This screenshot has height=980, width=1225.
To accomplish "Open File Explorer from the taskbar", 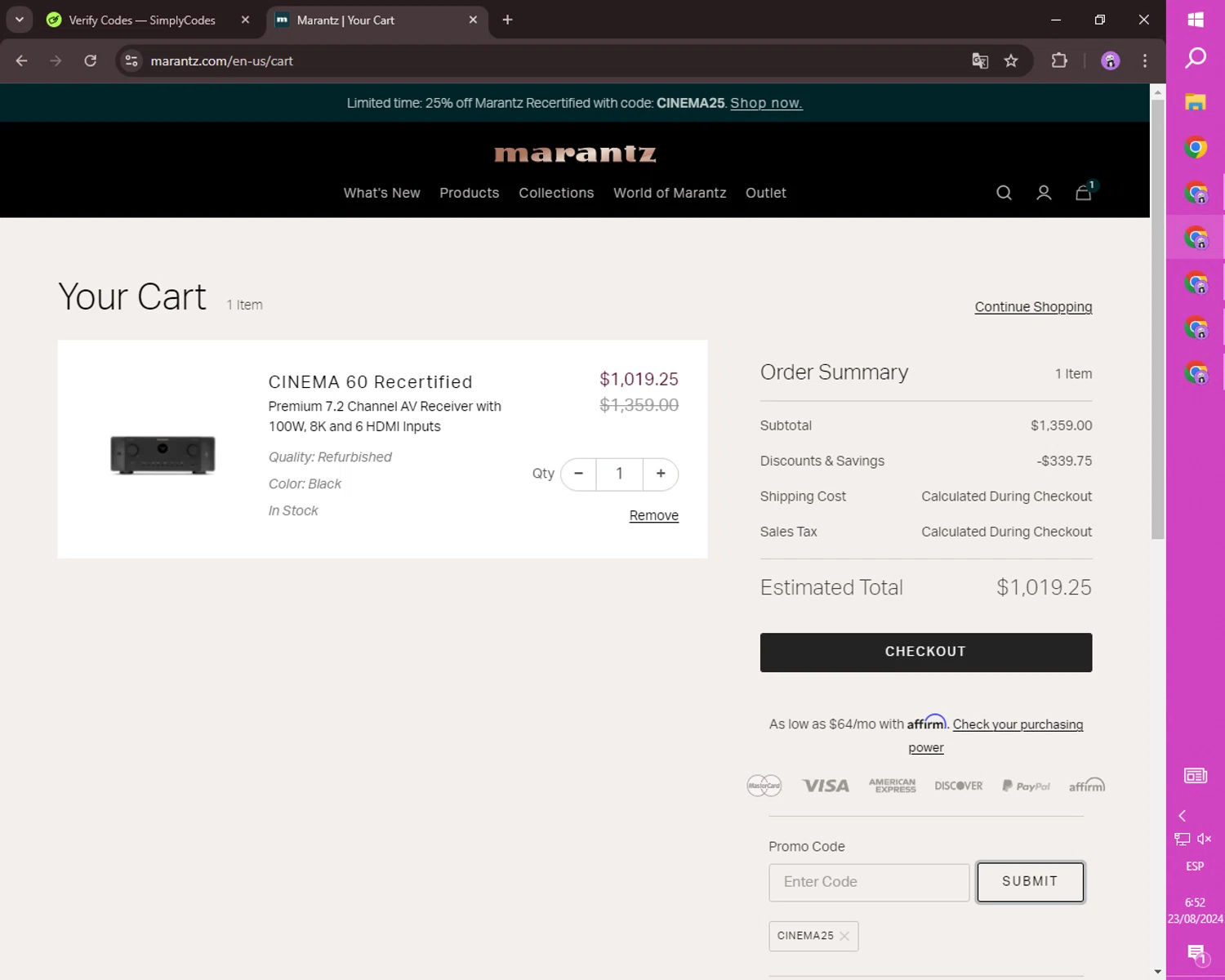I will (x=1196, y=102).
